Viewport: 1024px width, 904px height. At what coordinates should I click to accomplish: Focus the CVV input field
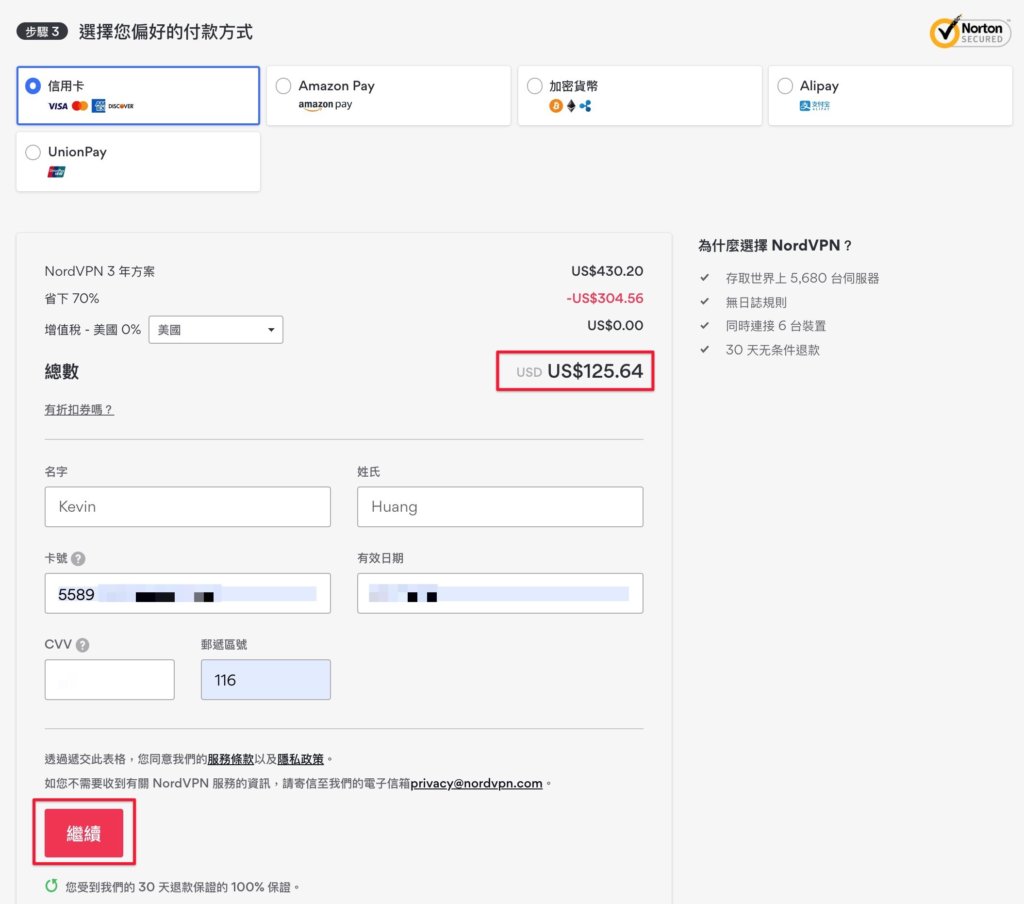[x=110, y=679]
